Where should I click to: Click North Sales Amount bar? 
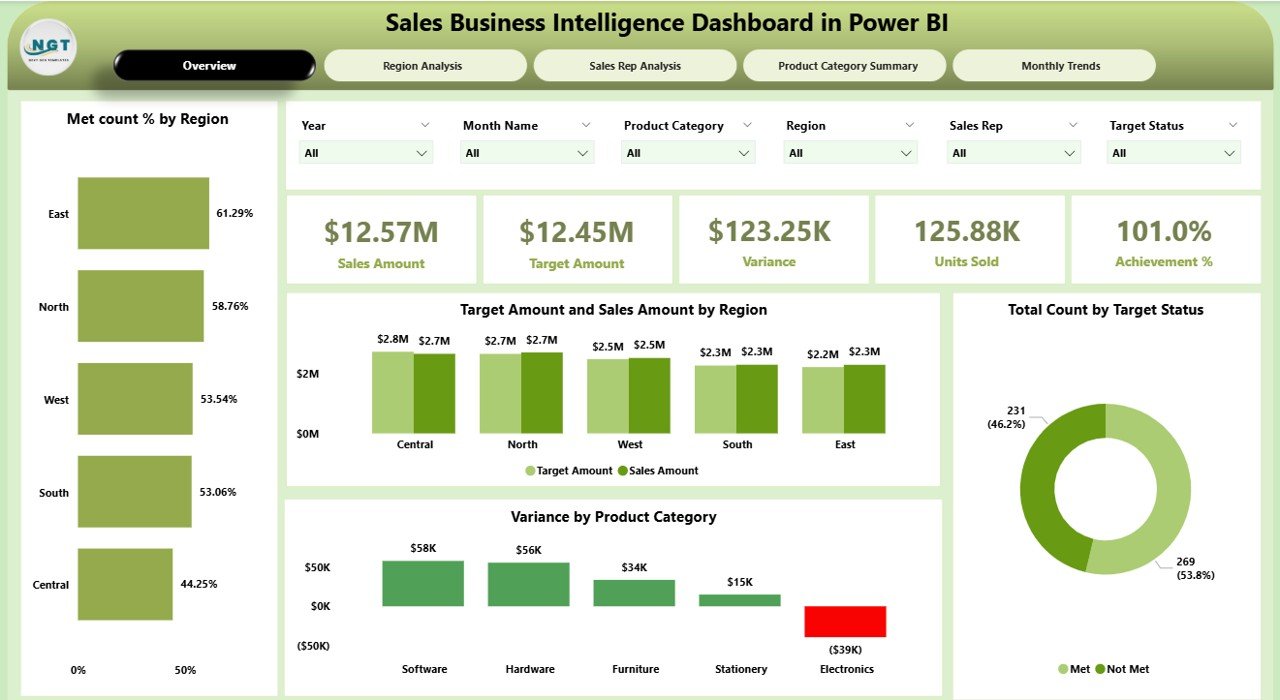[542, 393]
